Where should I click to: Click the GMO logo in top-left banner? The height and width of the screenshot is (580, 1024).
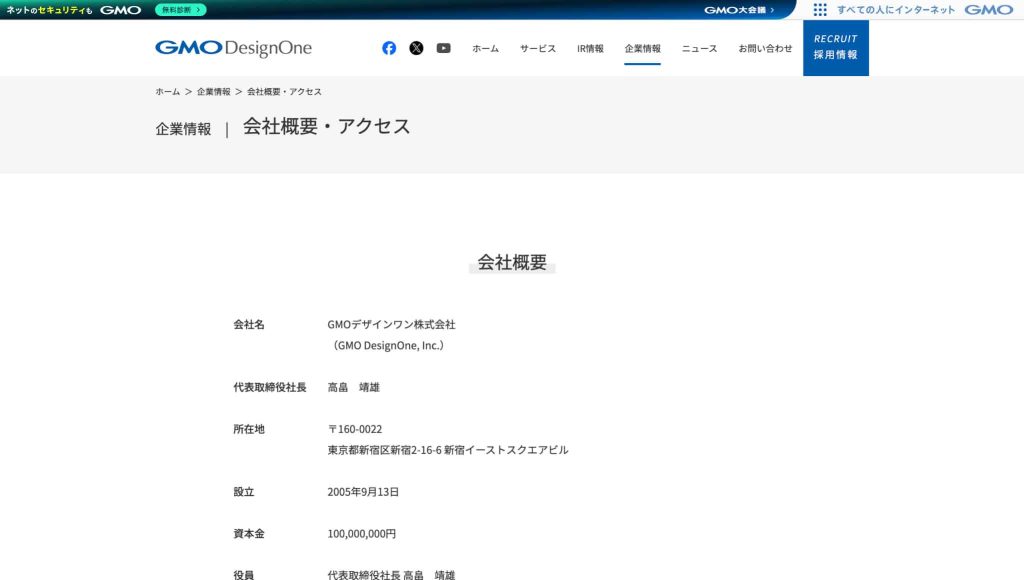120,10
